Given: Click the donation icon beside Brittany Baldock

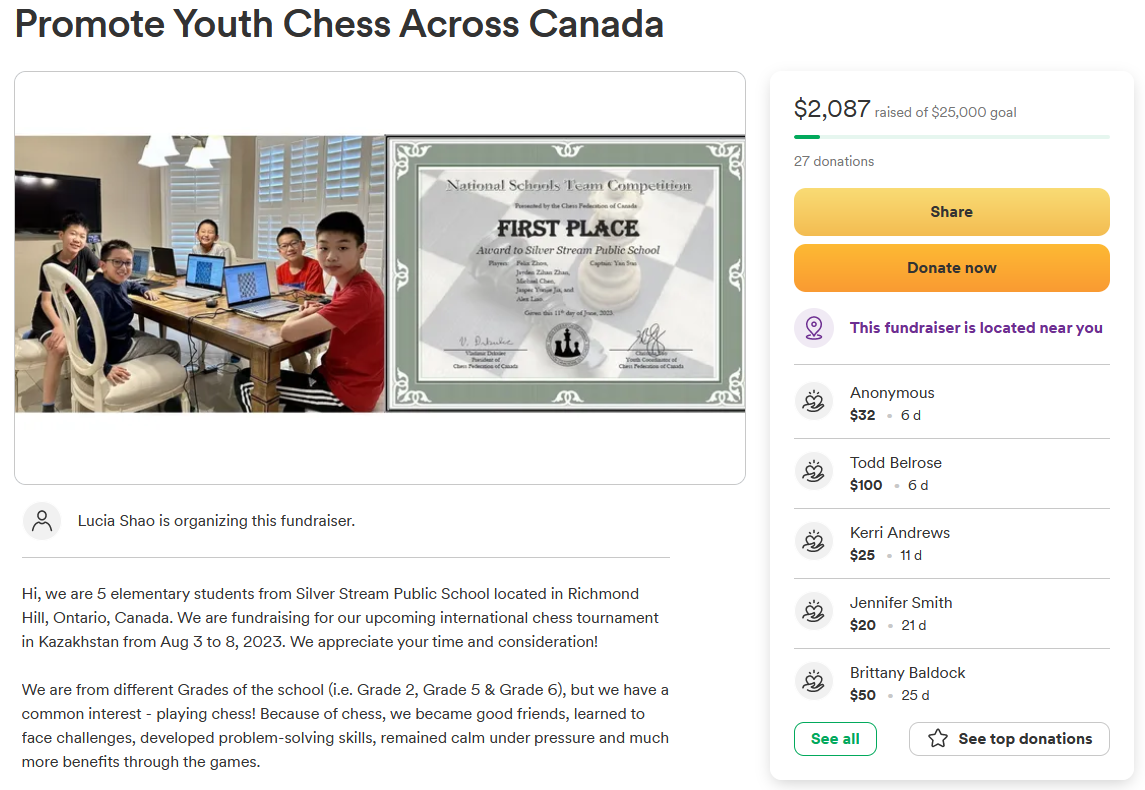Looking at the screenshot, I should [x=813, y=681].
